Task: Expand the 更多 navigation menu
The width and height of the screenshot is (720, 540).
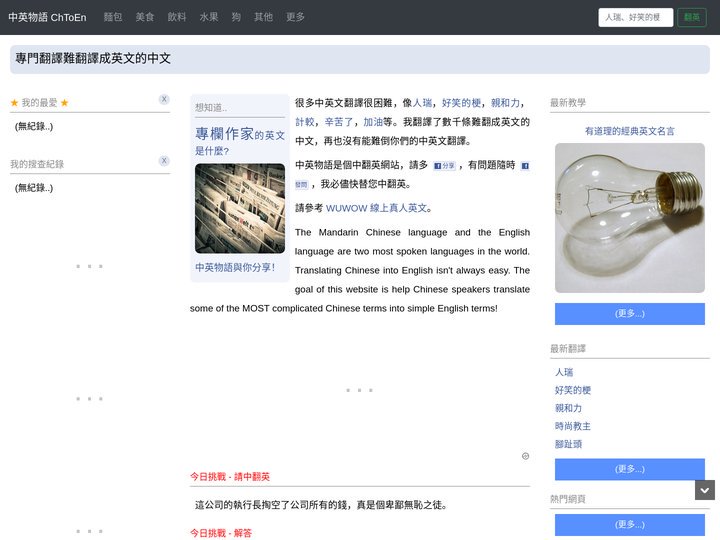Action: (295, 17)
